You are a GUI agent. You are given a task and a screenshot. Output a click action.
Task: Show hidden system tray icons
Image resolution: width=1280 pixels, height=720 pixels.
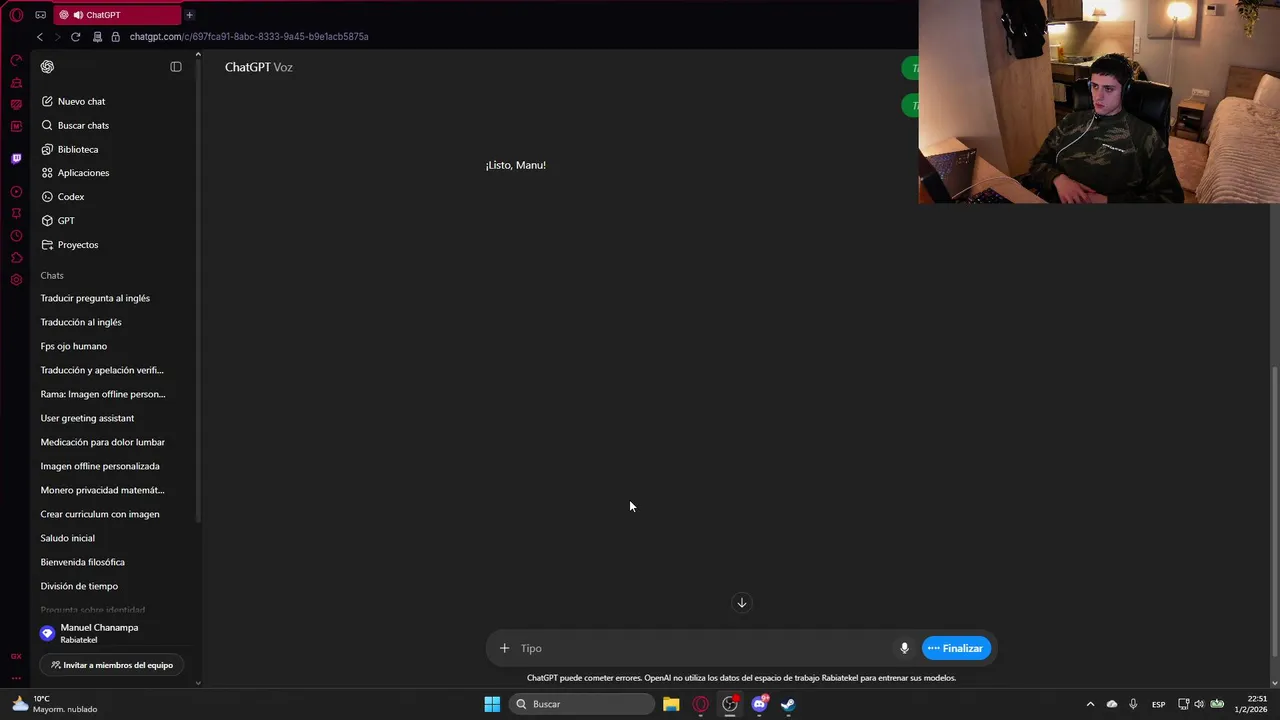click(x=1090, y=704)
